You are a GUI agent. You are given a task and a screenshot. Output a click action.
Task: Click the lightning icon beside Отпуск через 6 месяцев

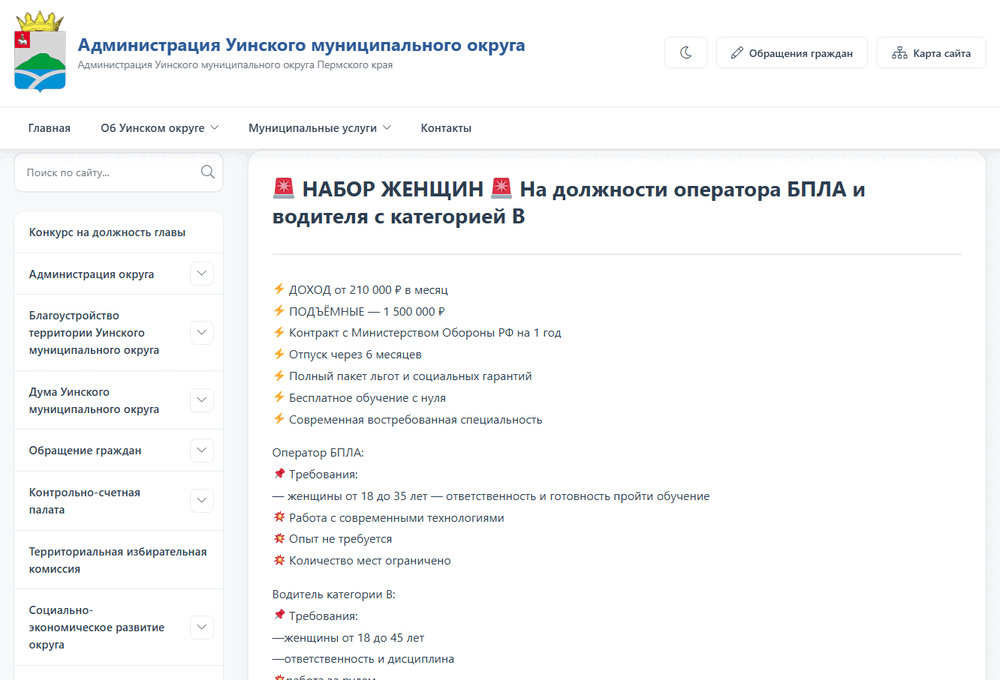coord(279,354)
